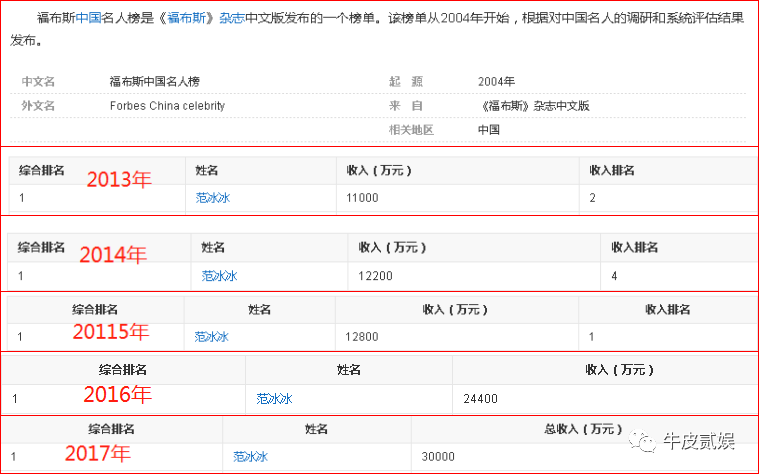Viewport: 759px width, 474px height.
Task: Open the 福布斯 magazine link in intro
Action: coord(186,18)
